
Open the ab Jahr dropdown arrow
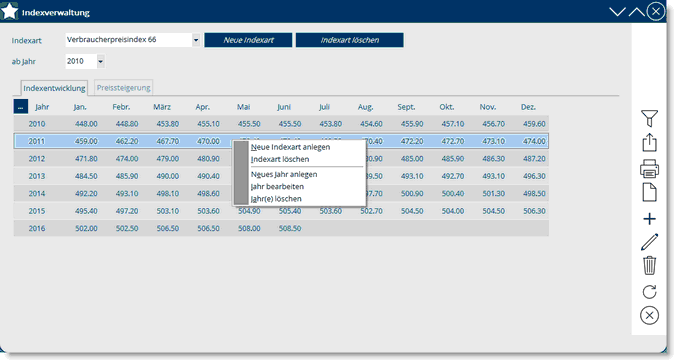tap(100, 61)
